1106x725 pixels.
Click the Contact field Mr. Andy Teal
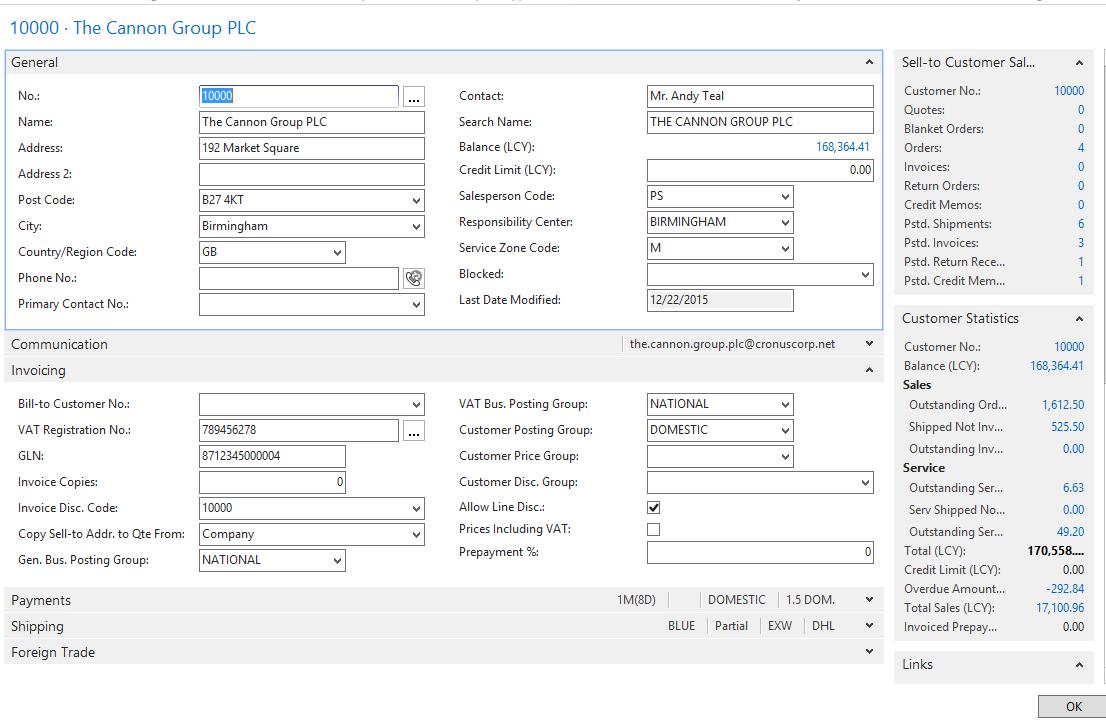click(x=760, y=97)
